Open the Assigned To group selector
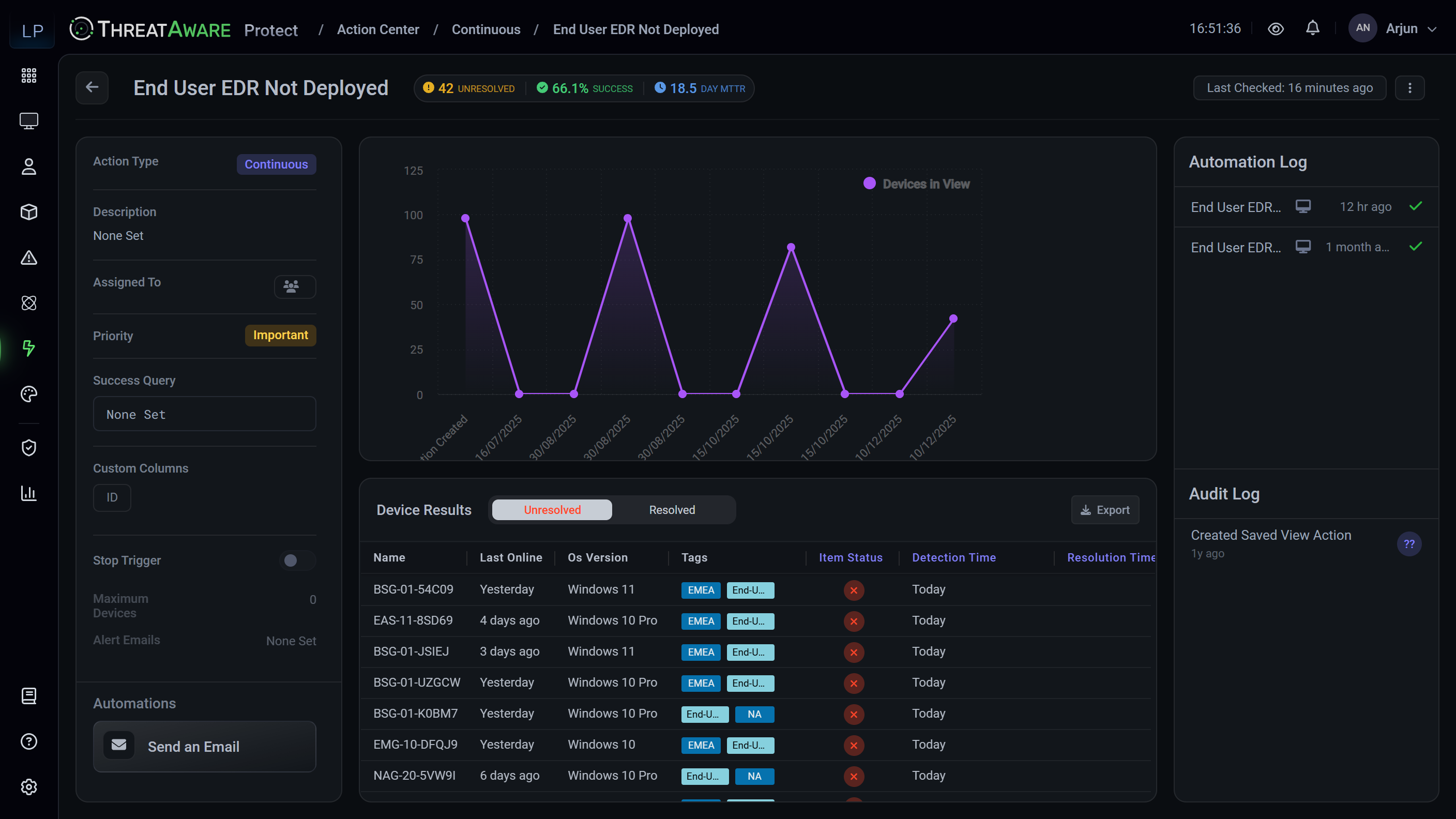Viewport: 1456px width, 819px height. click(x=295, y=286)
